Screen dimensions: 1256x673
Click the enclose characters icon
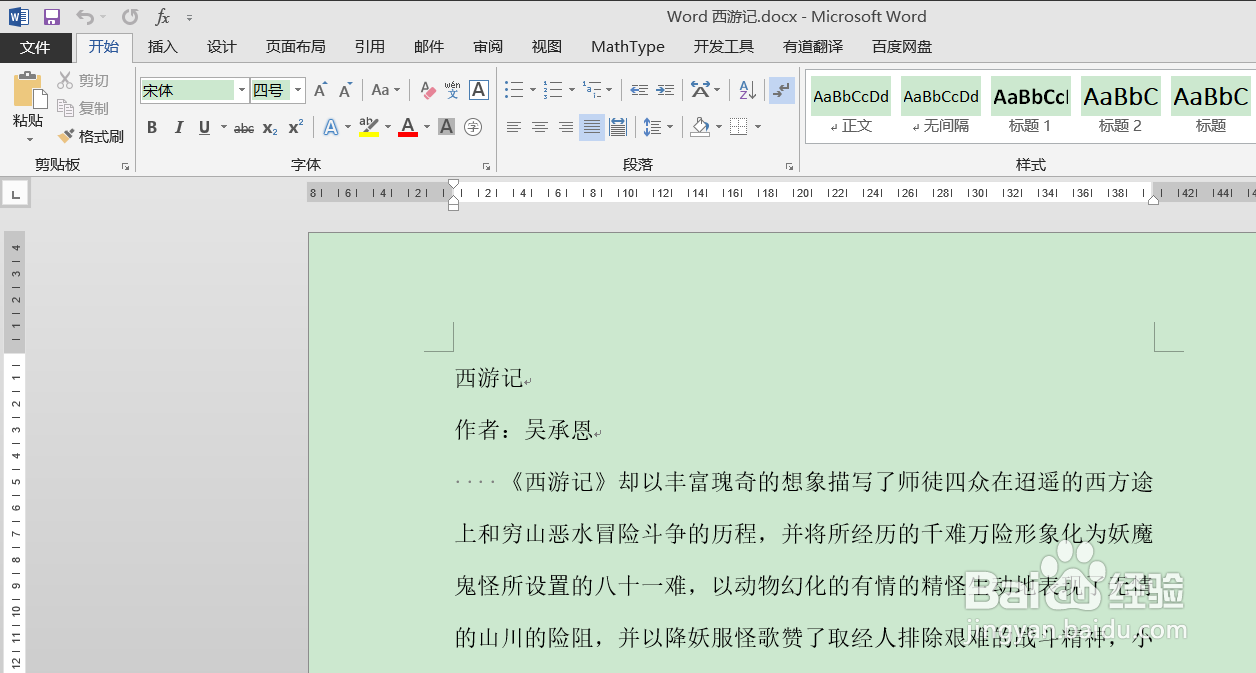coord(472,127)
